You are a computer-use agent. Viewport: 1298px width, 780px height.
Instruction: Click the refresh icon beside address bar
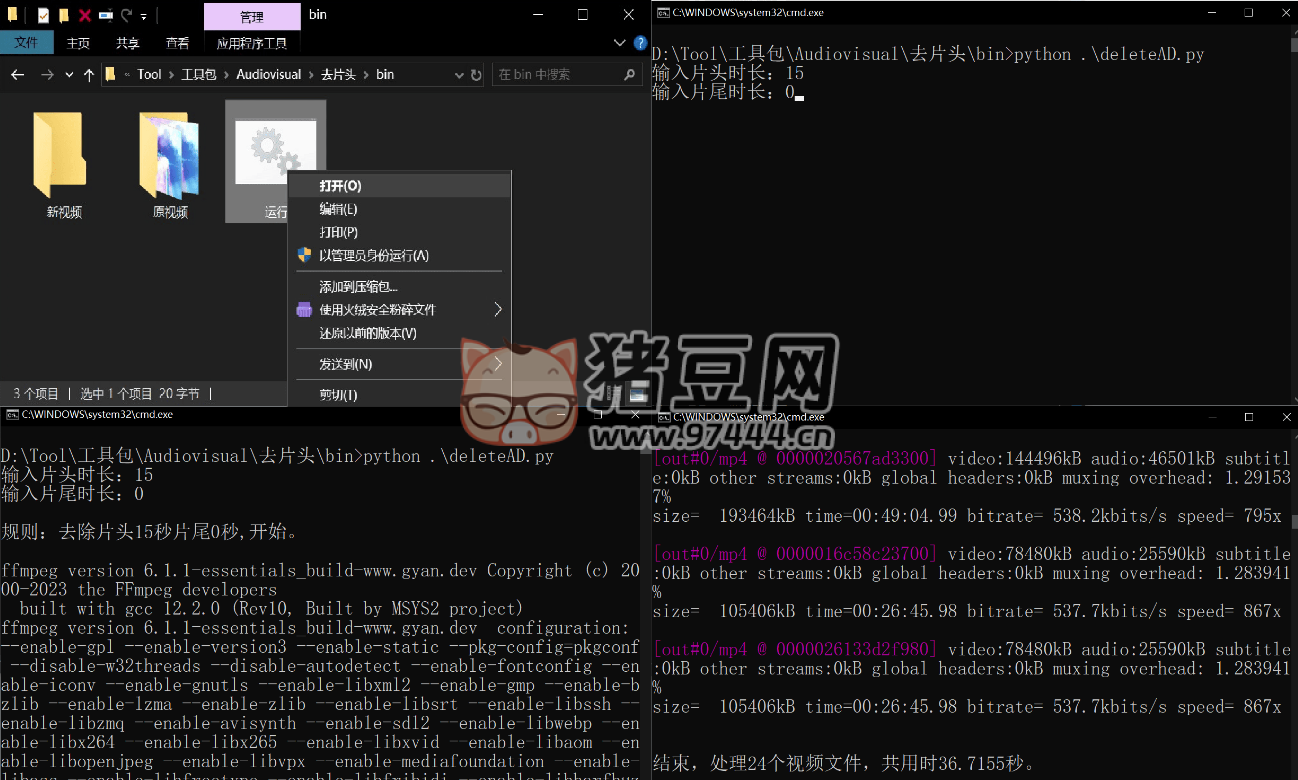476,75
